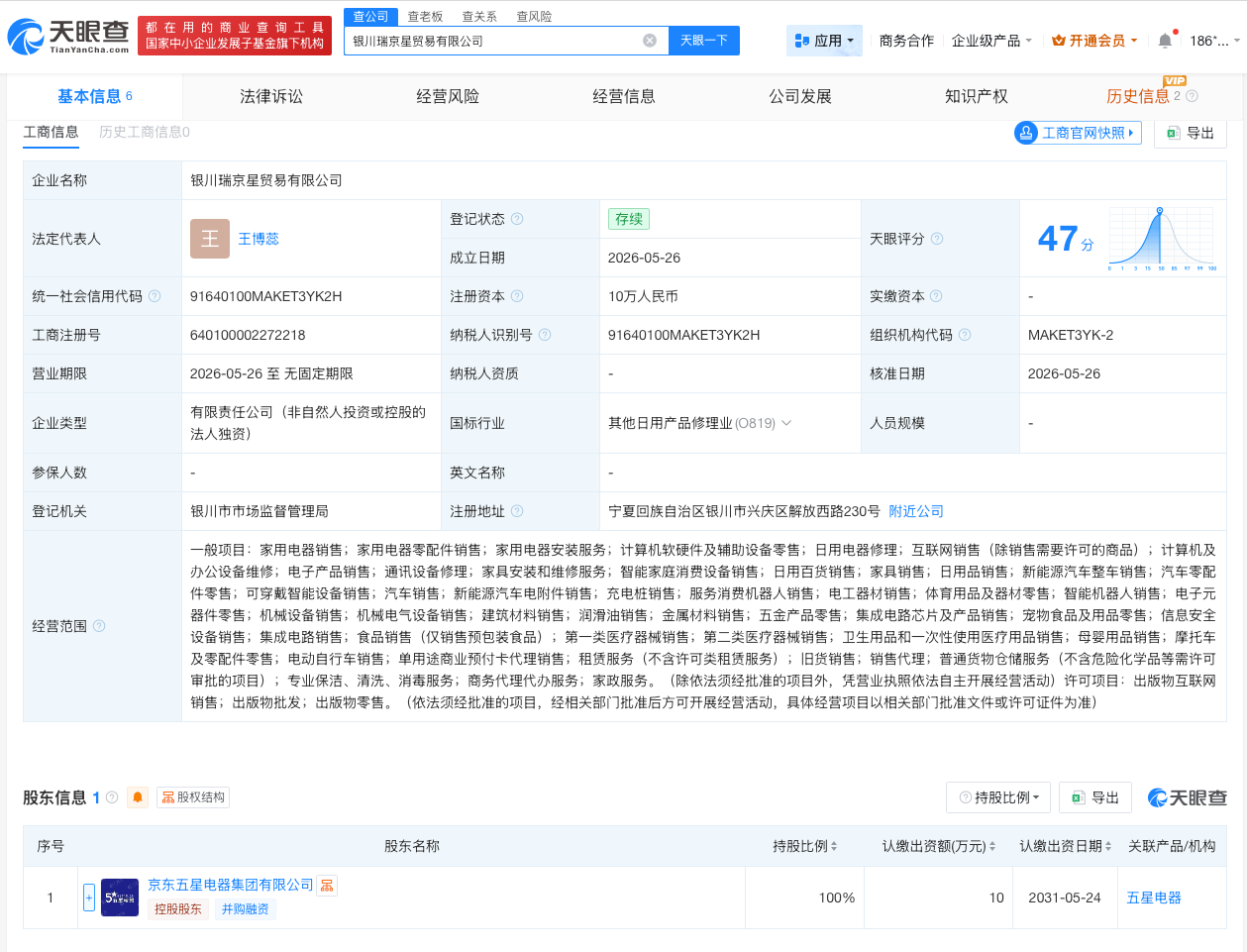The image size is (1247, 952).
Task: Click the 控股股东 tag
Action: (178, 909)
